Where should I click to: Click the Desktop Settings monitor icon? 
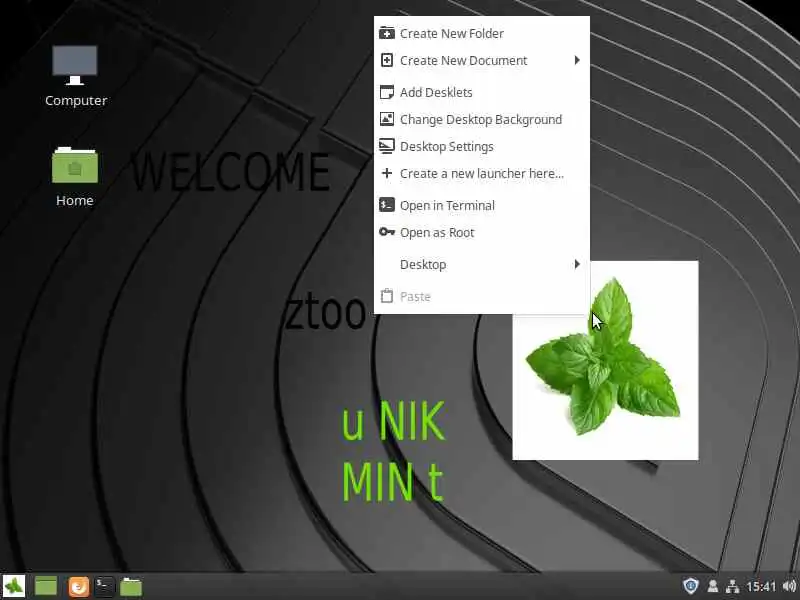387,146
